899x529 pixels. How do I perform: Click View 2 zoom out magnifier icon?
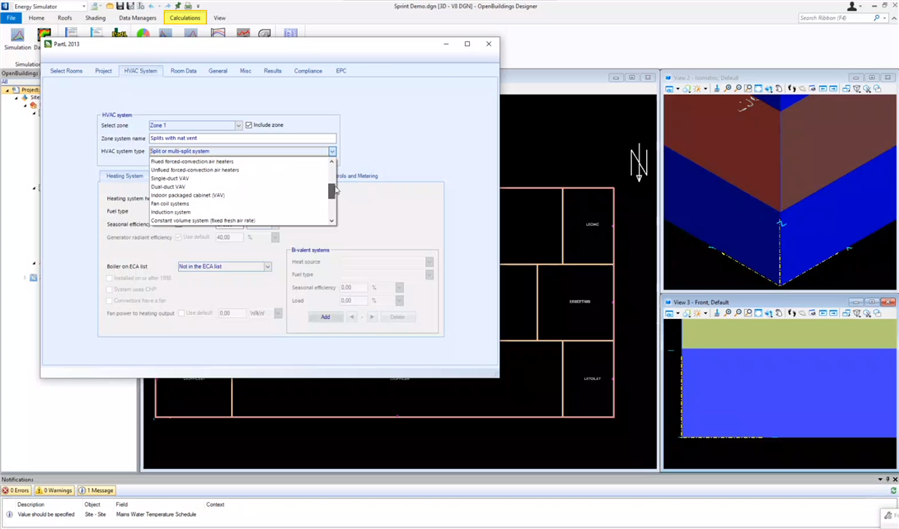pyautogui.click(x=738, y=88)
